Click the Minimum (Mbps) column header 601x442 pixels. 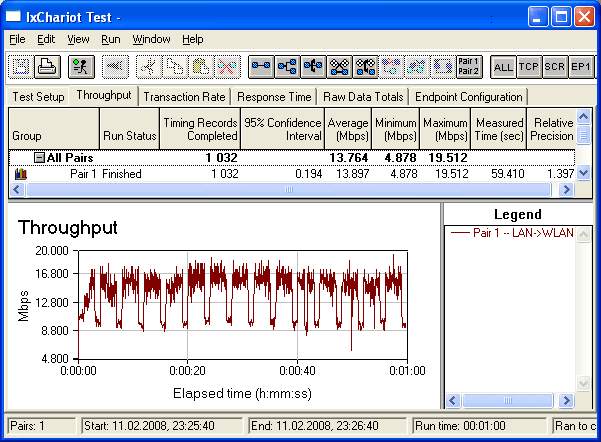pyautogui.click(x=396, y=129)
